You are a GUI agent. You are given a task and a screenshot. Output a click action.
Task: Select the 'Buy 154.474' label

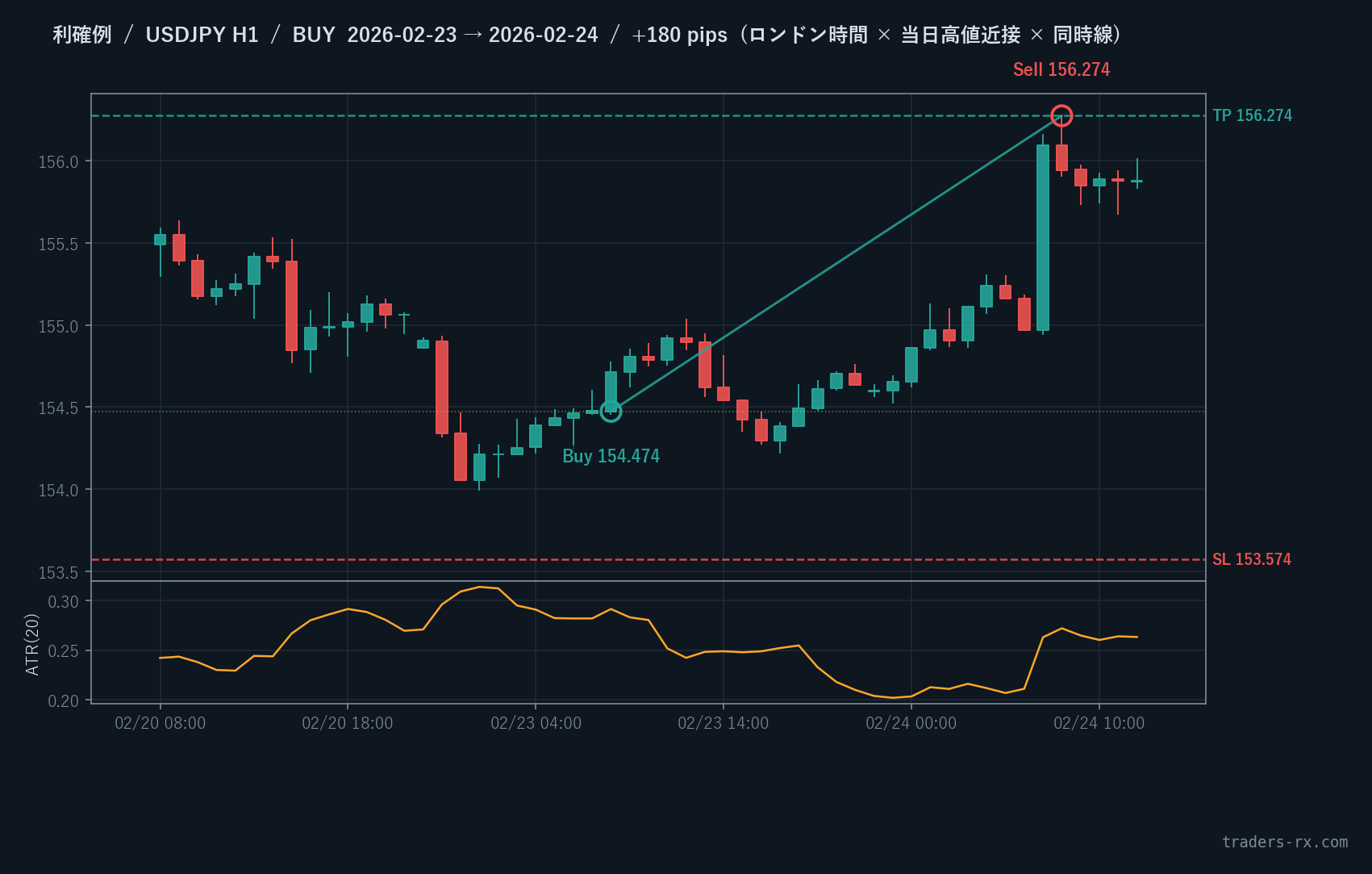pyautogui.click(x=611, y=456)
